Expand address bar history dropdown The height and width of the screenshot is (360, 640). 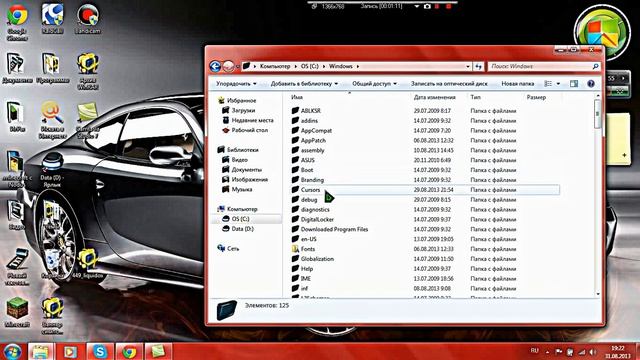468,66
